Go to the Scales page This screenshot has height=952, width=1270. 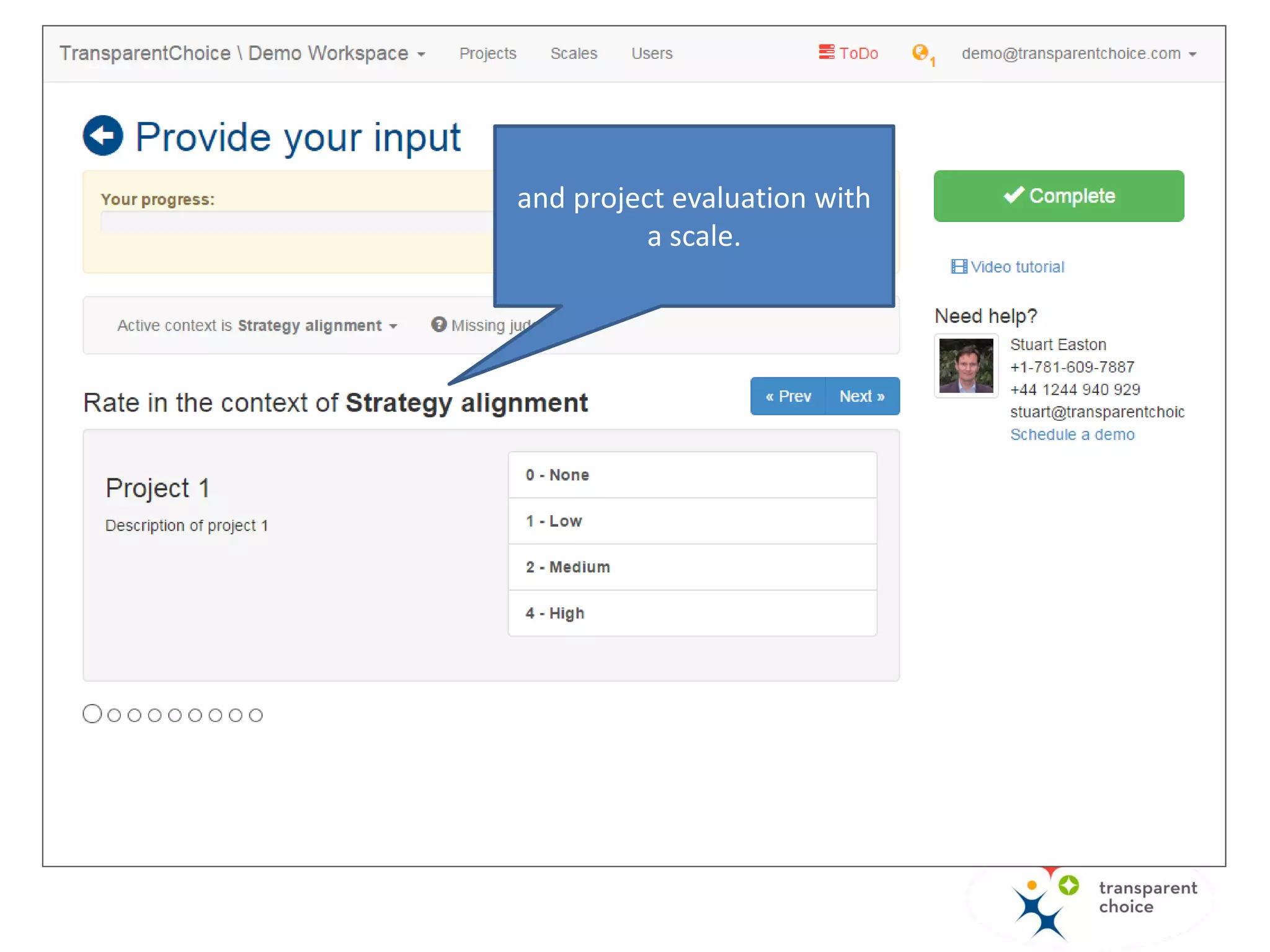tap(574, 54)
